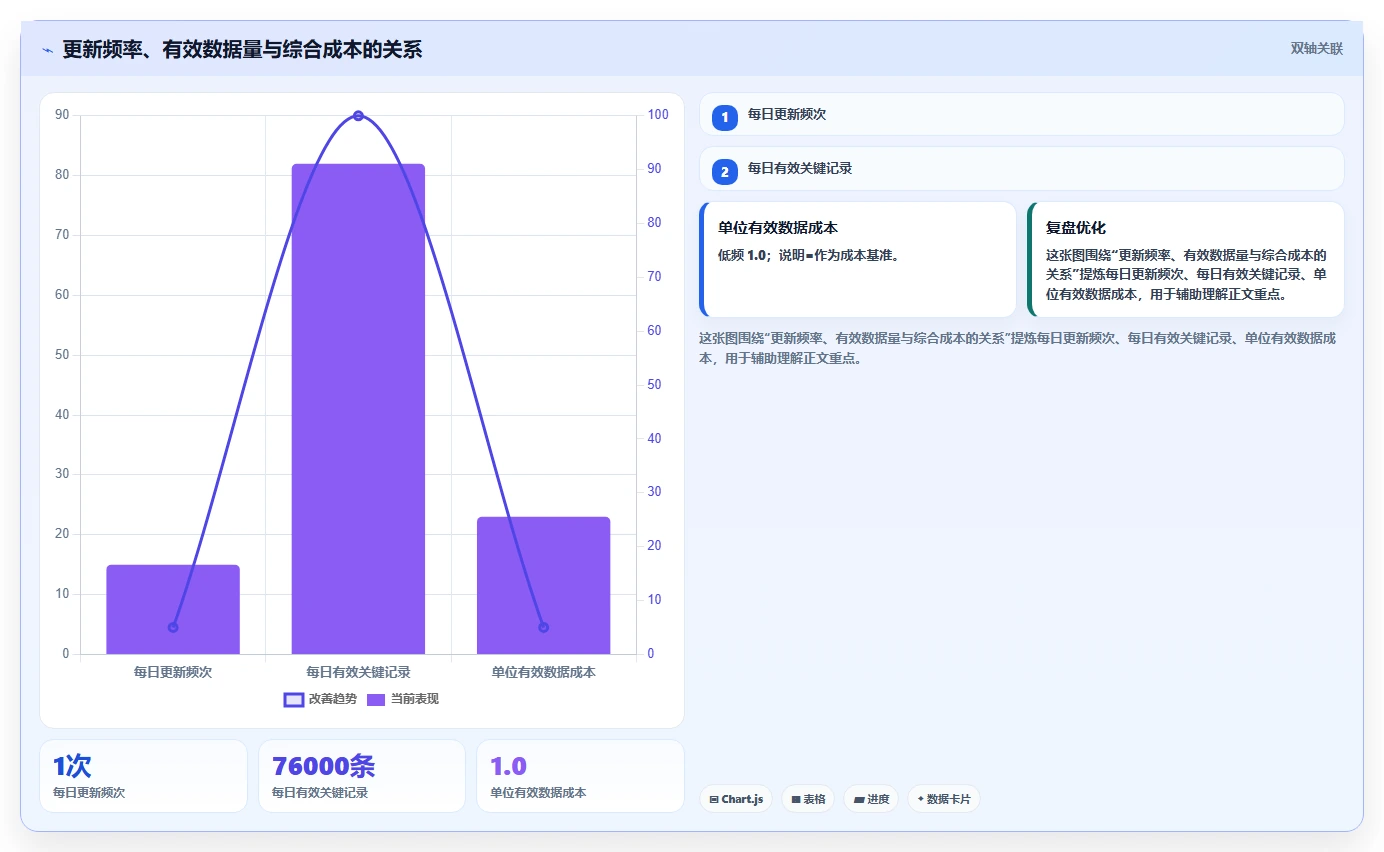Click the header icon beside the chart title

(x=47, y=50)
